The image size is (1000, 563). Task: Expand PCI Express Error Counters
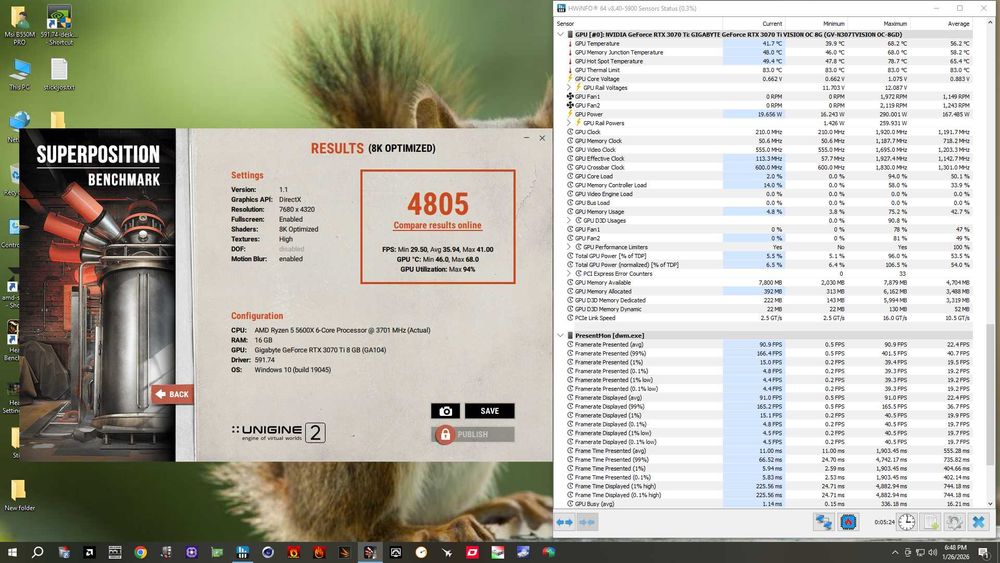tap(569, 274)
